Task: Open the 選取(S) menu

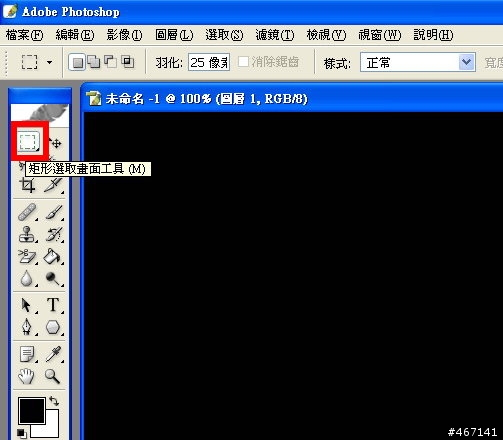Action: pos(224,35)
